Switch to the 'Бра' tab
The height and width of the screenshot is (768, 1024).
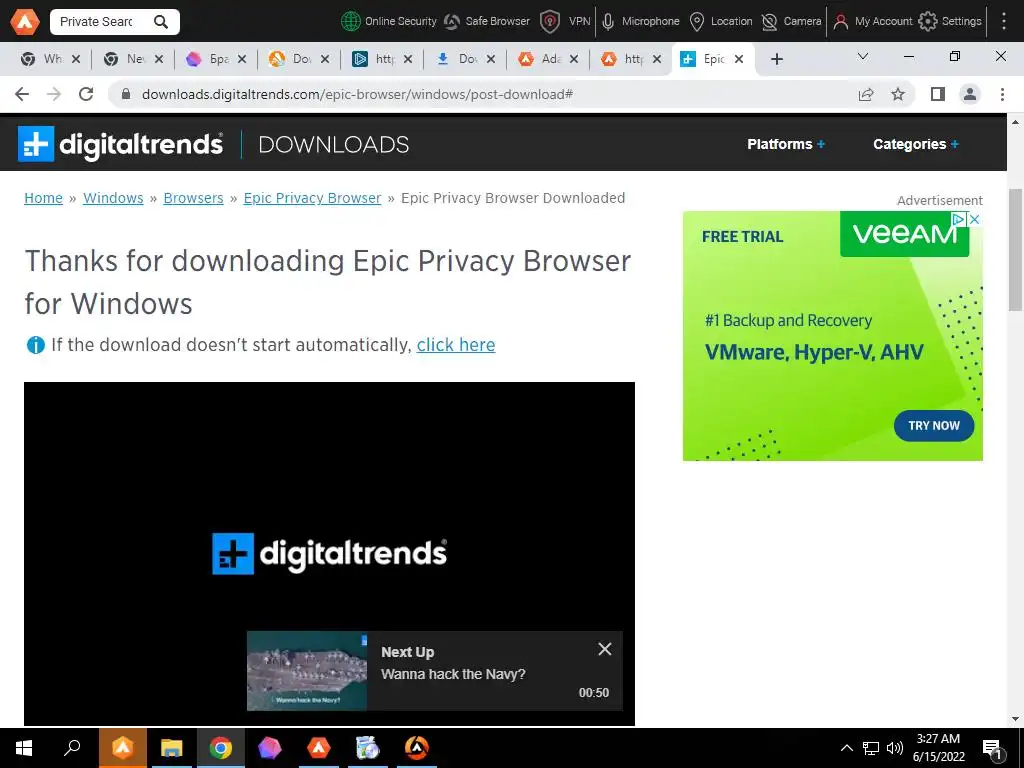[216, 59]
